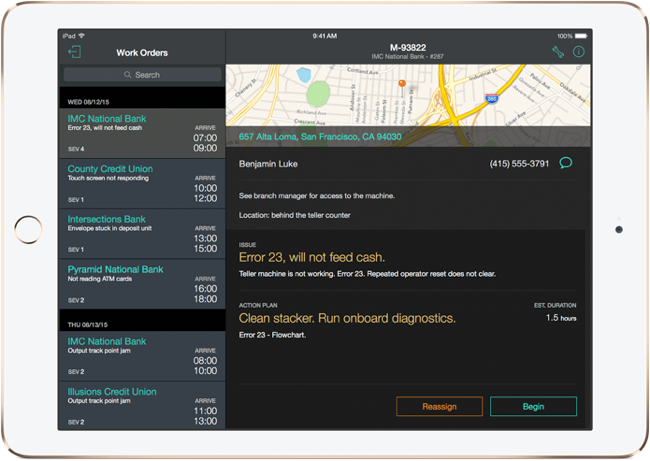Click the 9:41 AM clock
The image size is (650, 461).
pos(325,36)
